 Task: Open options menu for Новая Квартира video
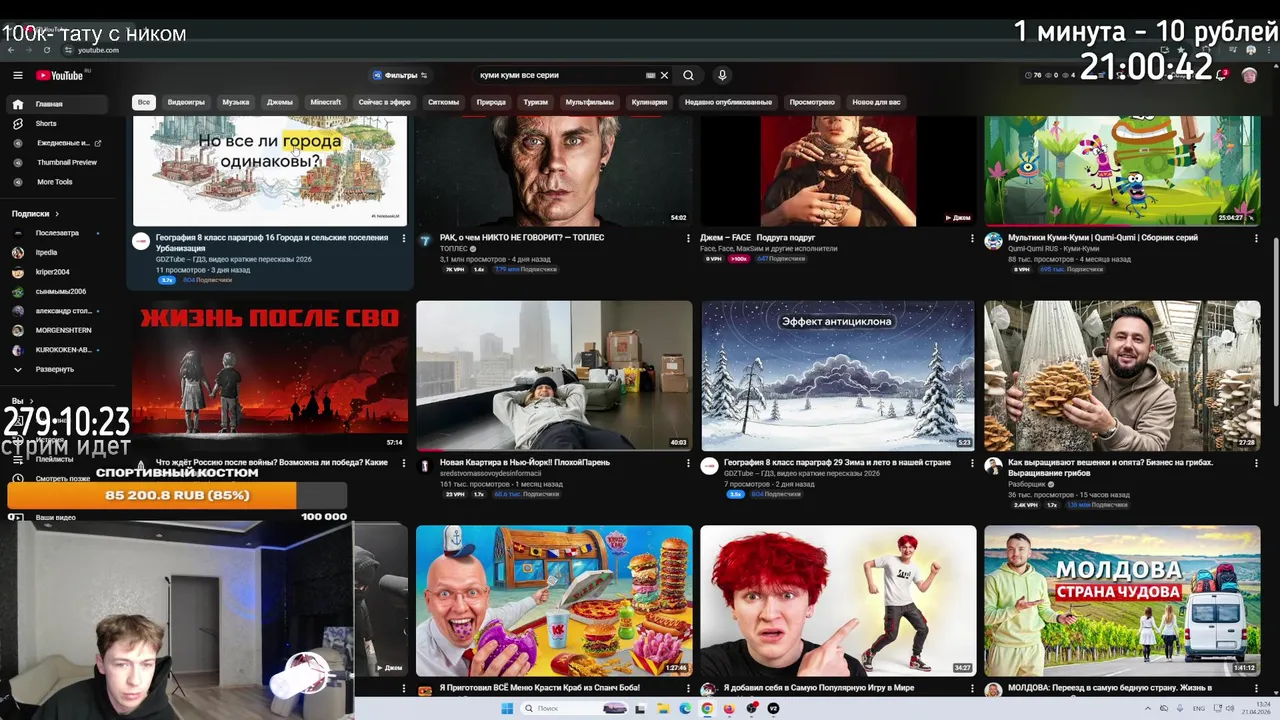pyautogui.click(x=688, y=463)
